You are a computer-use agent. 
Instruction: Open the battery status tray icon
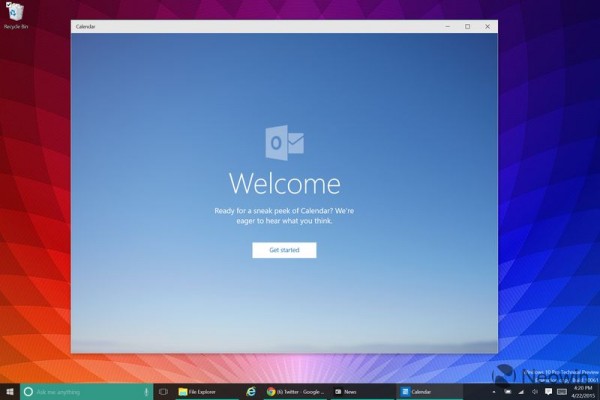click(x=507, y=392)
